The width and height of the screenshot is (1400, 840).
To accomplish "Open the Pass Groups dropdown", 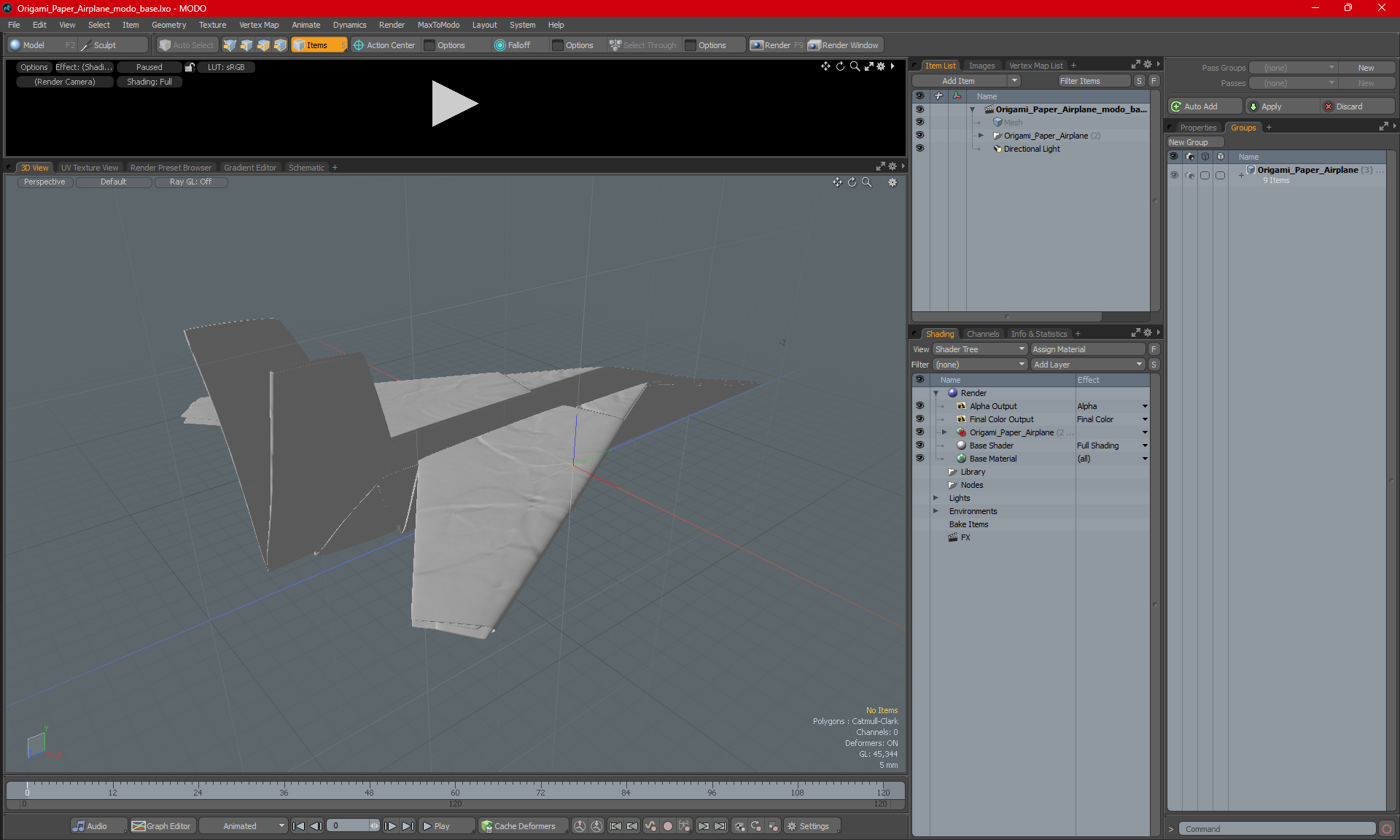I will tap(1294, 68).
